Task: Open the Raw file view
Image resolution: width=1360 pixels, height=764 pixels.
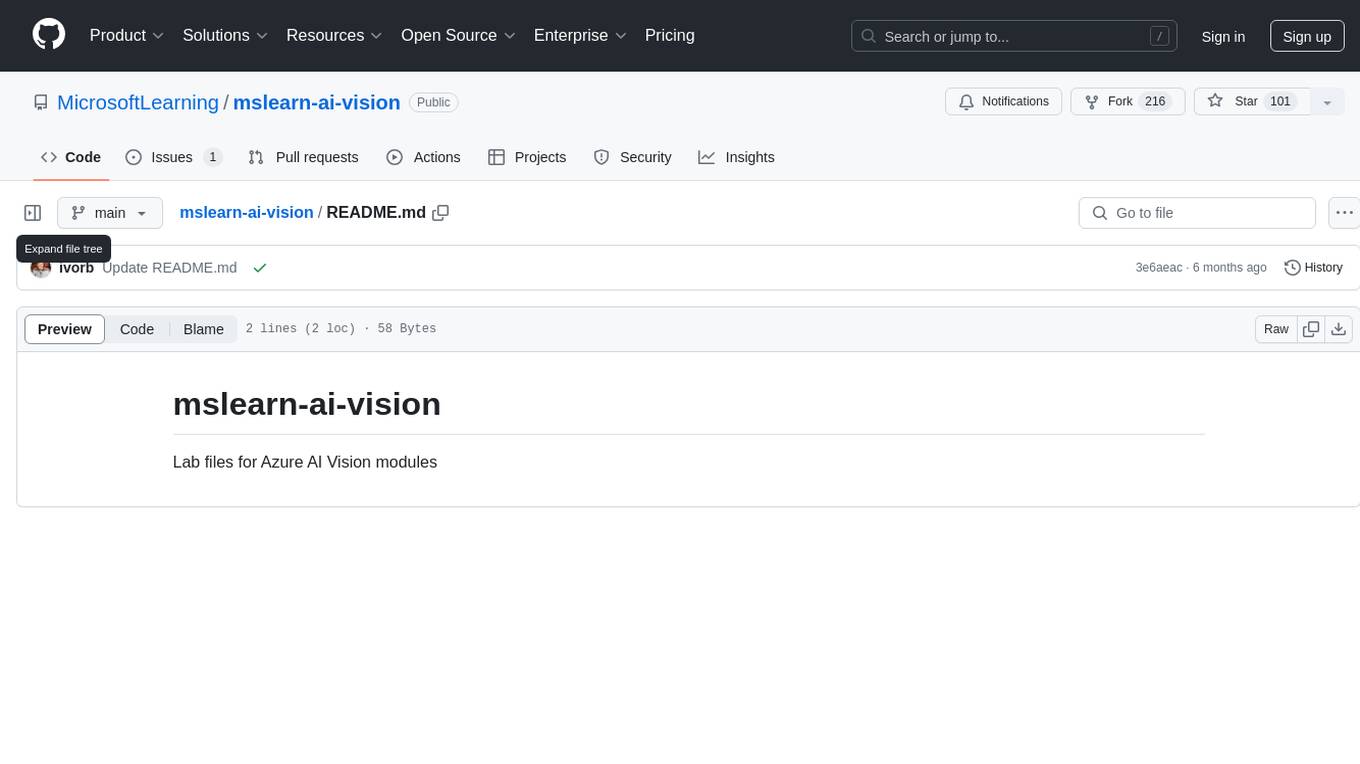Action: click(x=1276, y=329)
